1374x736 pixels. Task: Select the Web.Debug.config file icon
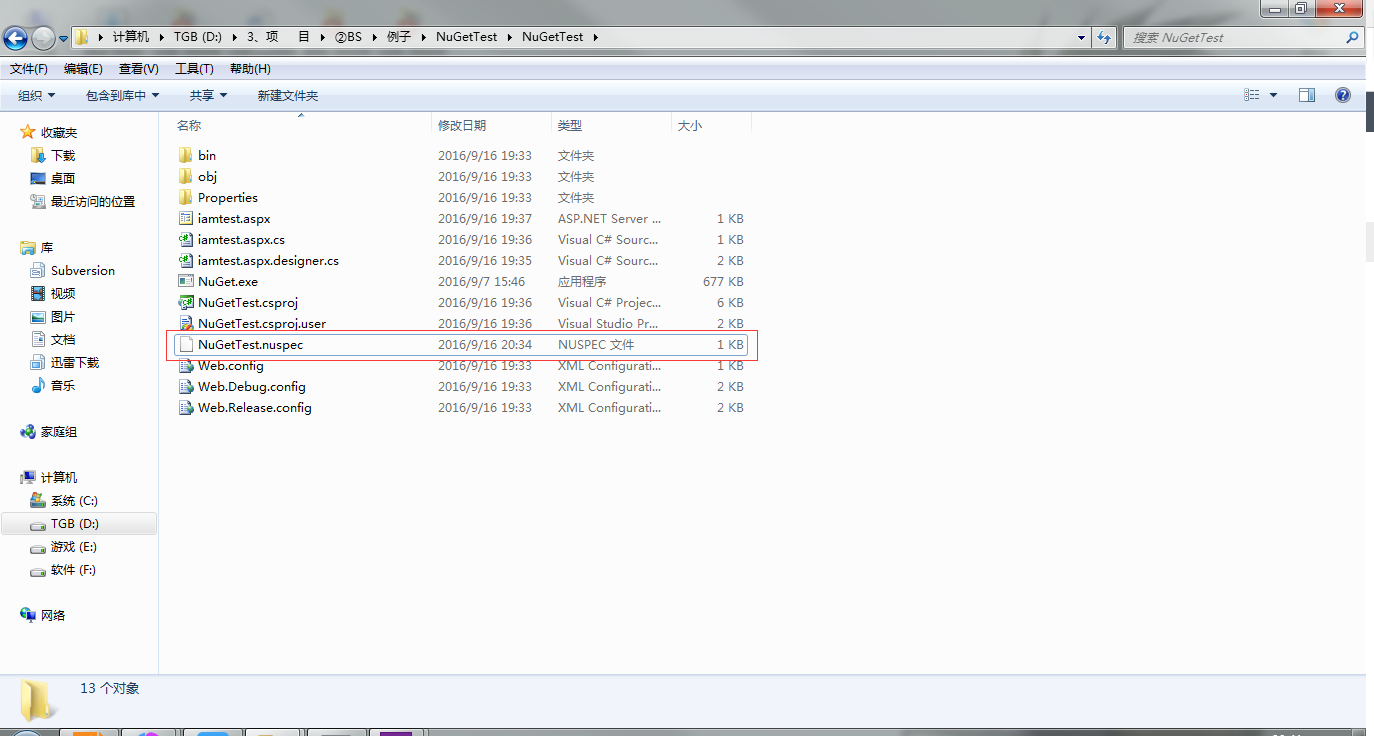click(185, 386)
